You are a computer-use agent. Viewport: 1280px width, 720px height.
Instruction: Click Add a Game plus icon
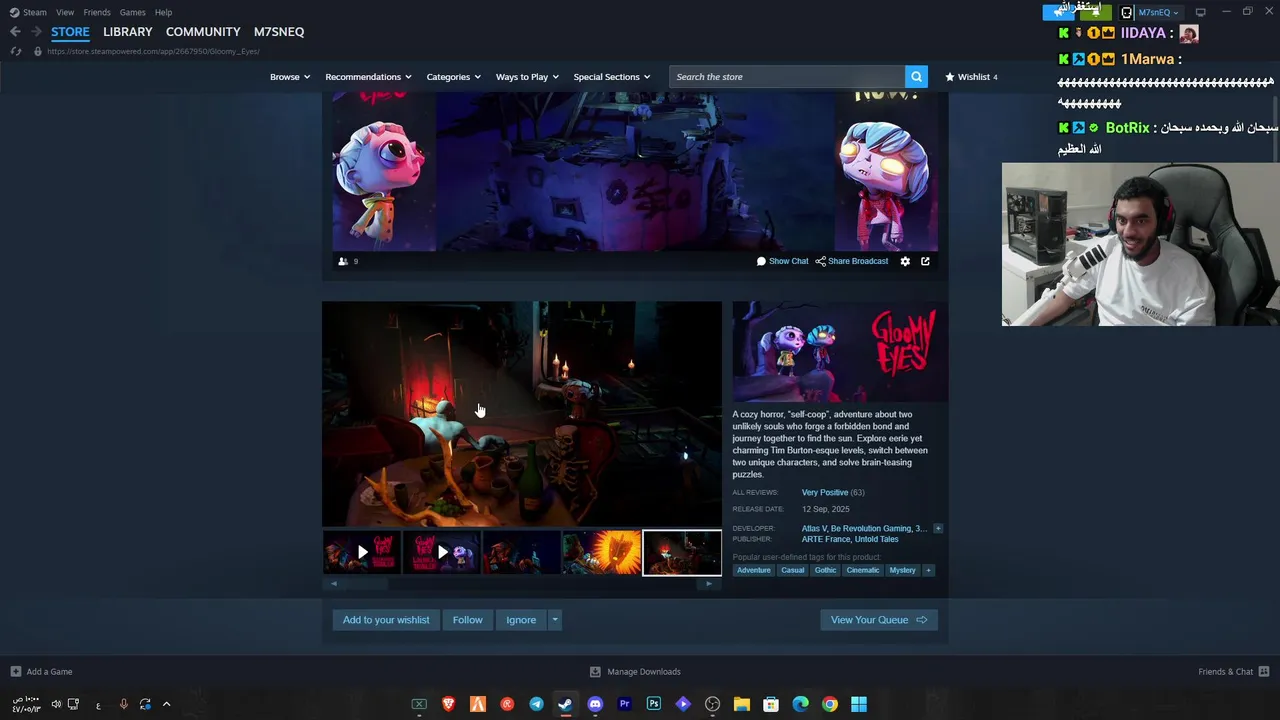(15, 672)
